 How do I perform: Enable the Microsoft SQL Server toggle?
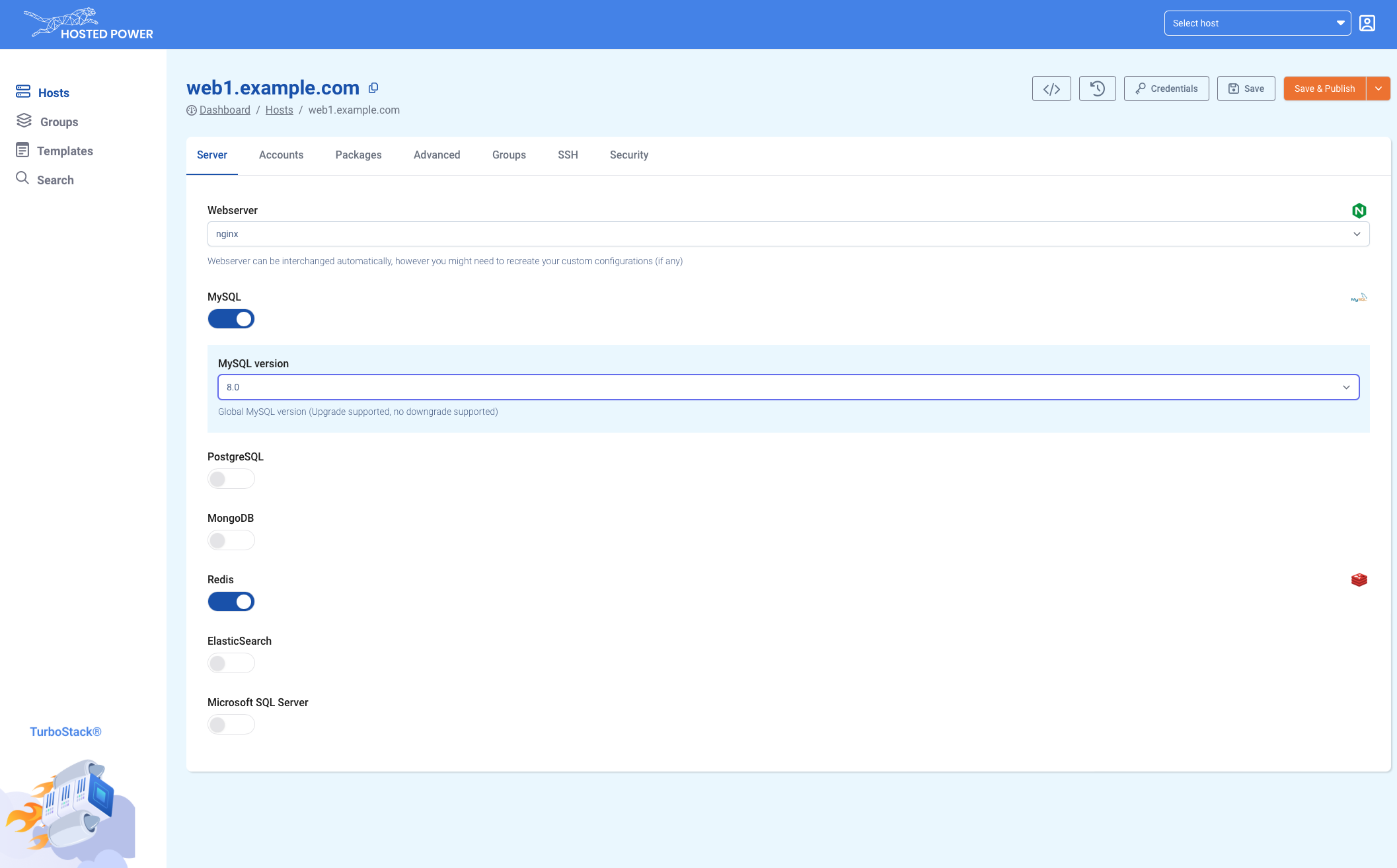pyautogui.click(x=231, y=725)
